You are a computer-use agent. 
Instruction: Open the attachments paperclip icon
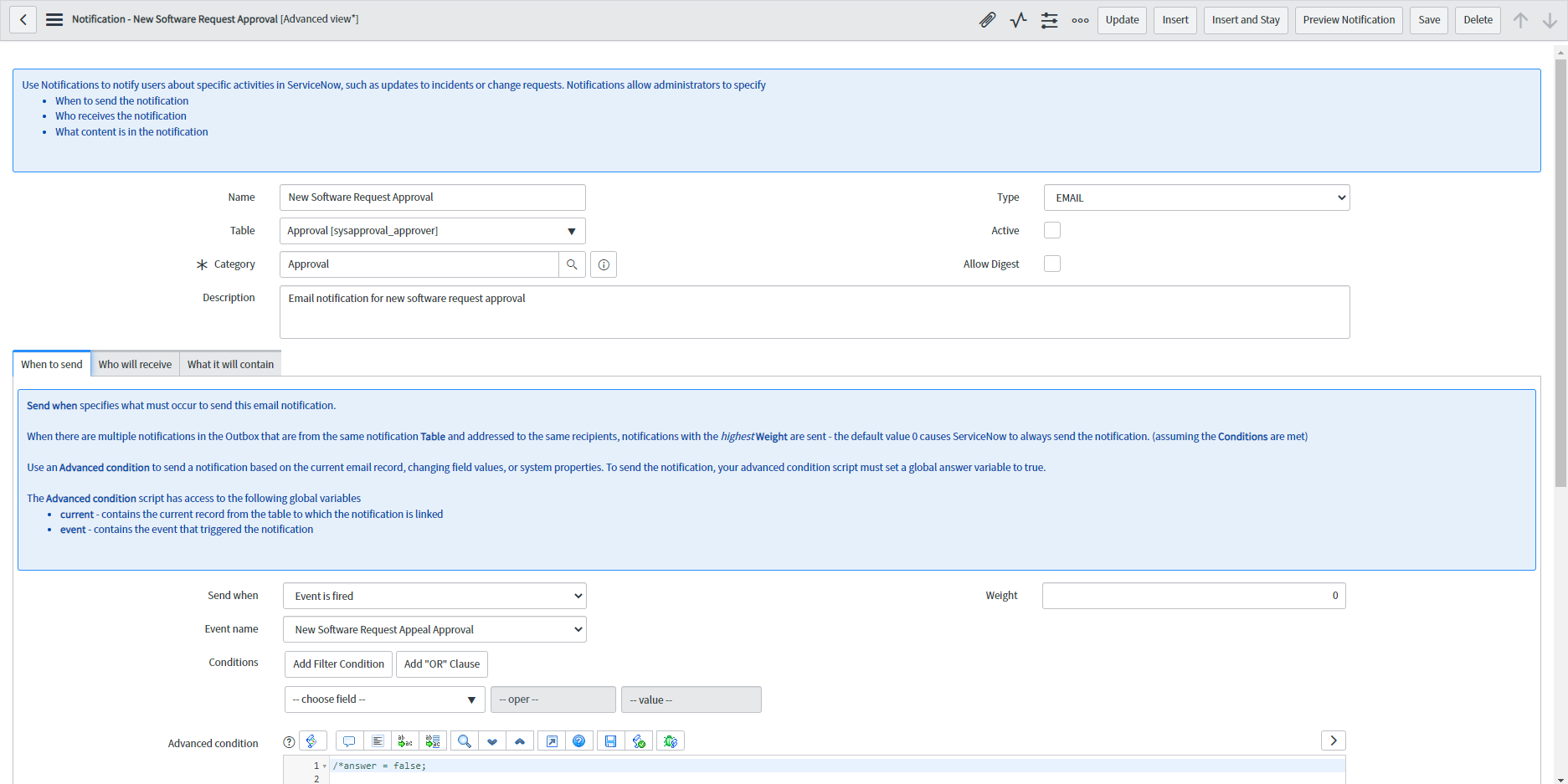coord(987,20)
